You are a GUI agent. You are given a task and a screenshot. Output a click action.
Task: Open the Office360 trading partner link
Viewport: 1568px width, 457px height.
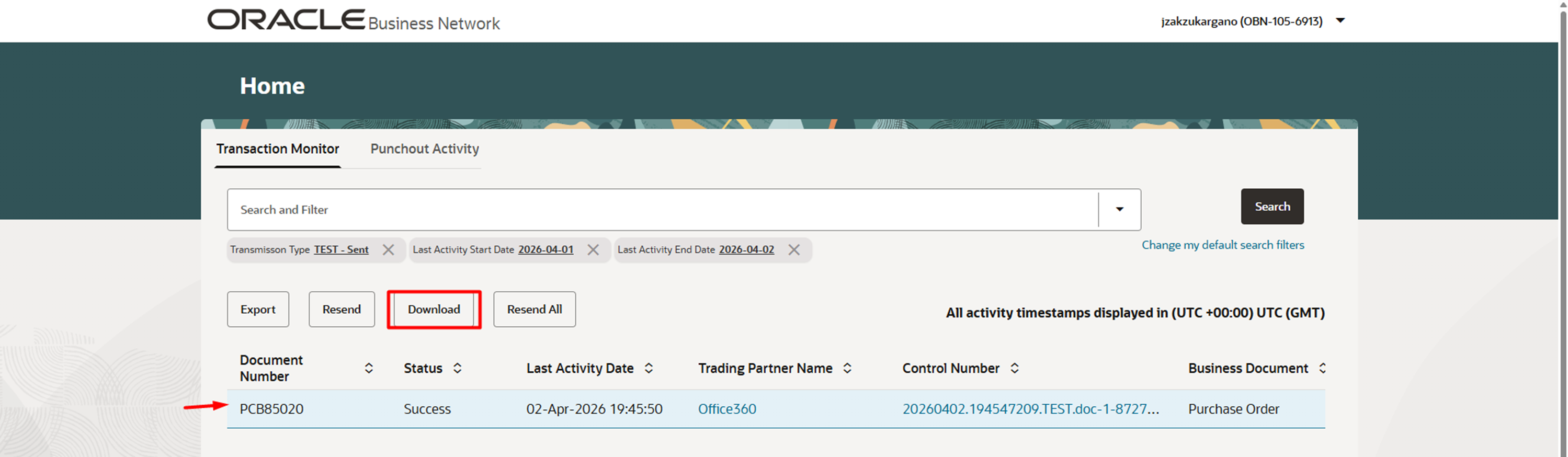(727, 409)
